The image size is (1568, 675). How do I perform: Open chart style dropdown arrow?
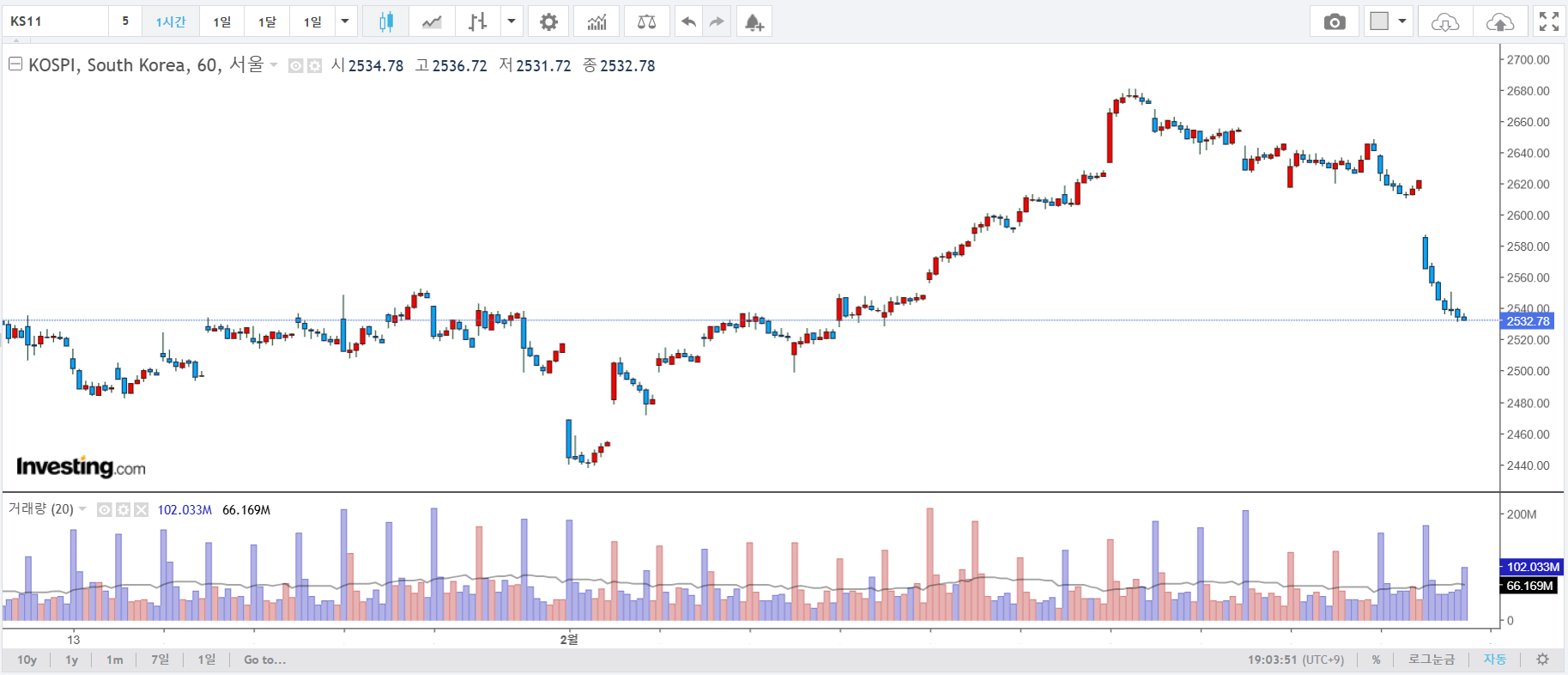click(512, 21)
